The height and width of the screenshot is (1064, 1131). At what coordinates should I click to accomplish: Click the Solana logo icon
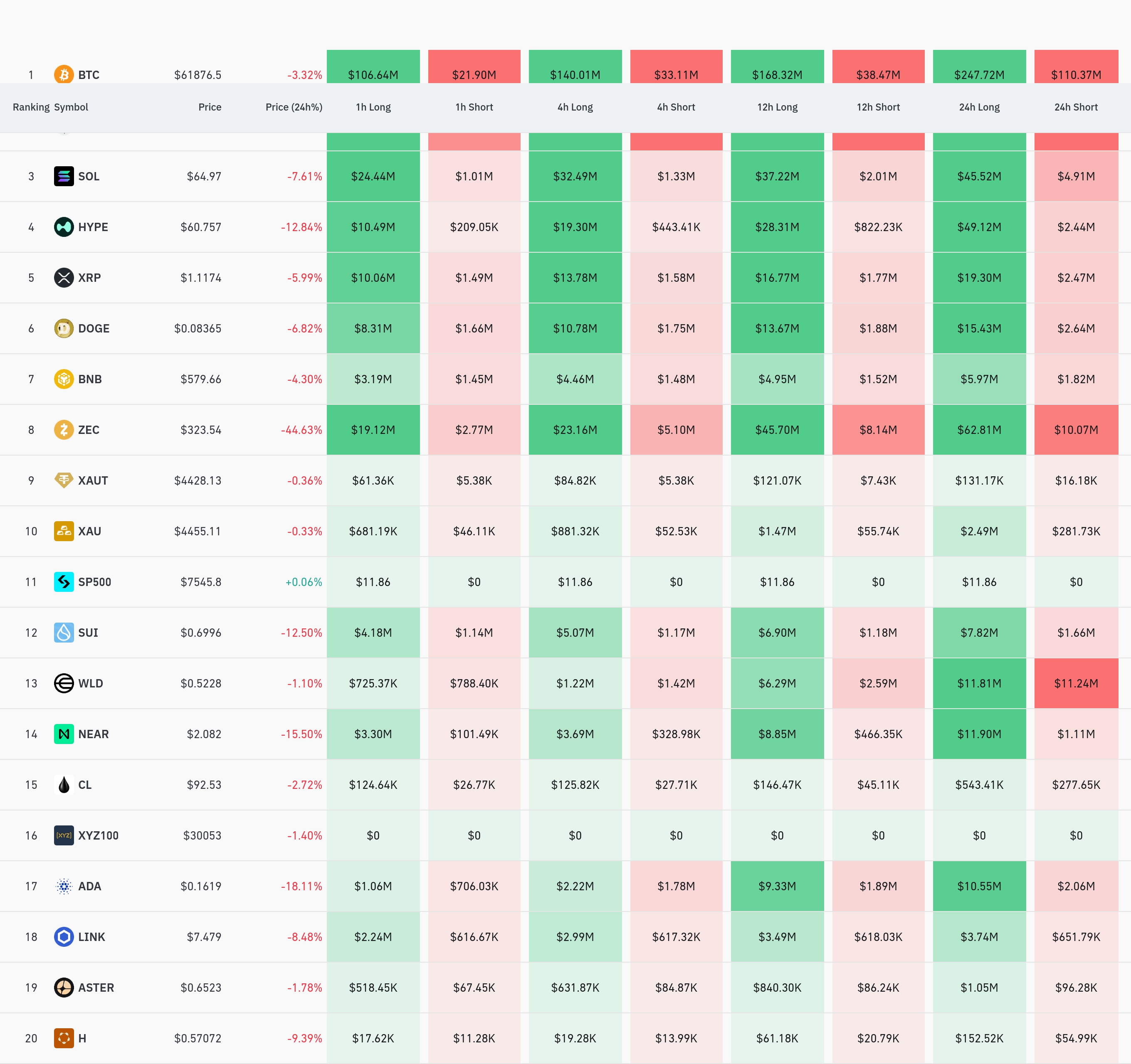[64, 176]
